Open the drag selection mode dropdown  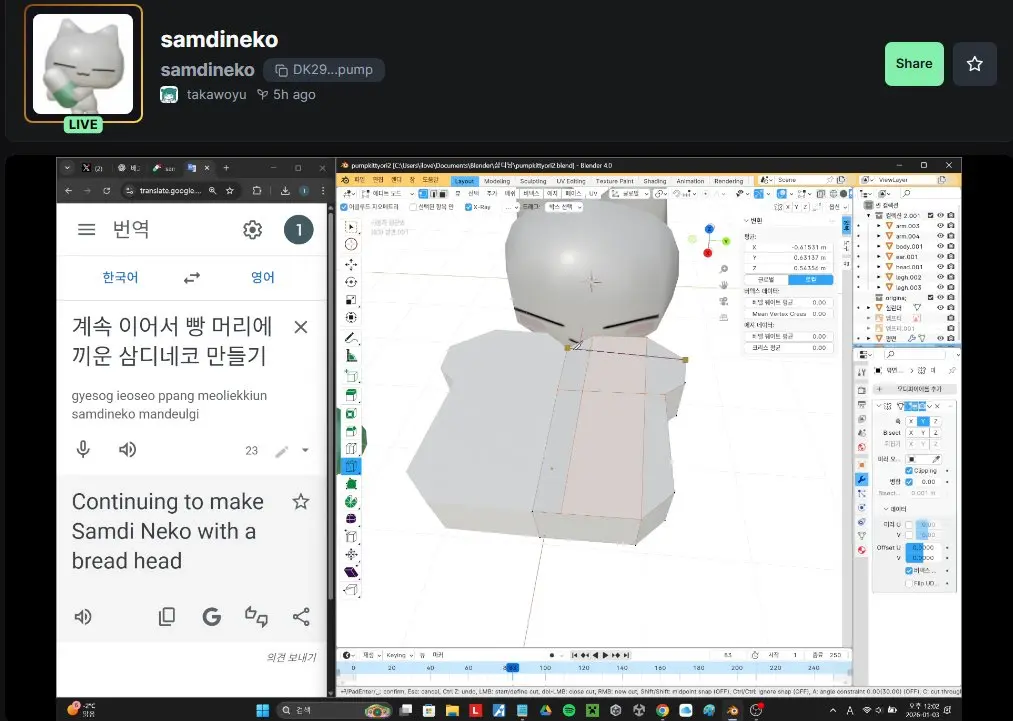point(563,207)
